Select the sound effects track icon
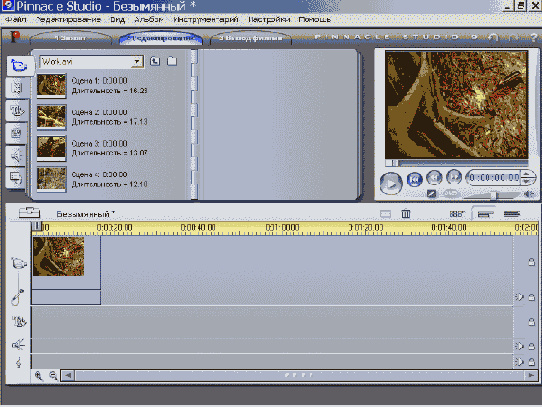Image resolution: width=542 pixels, height=407 pixels. (x=18, y=344)
